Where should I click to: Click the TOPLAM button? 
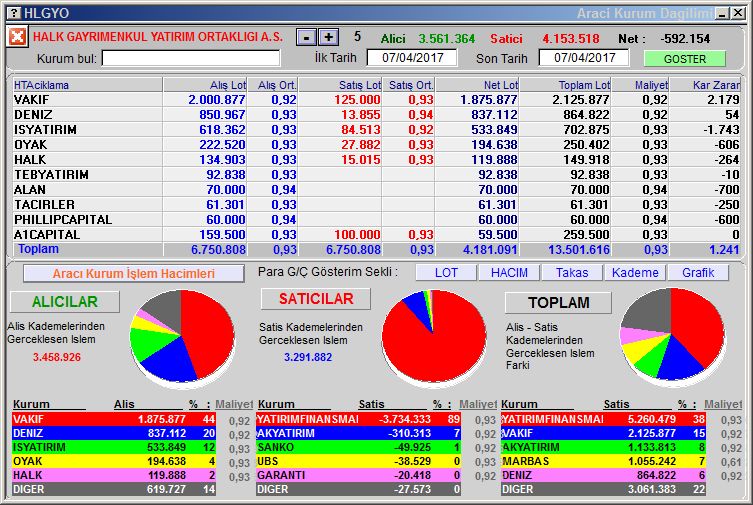click(559, 303)
